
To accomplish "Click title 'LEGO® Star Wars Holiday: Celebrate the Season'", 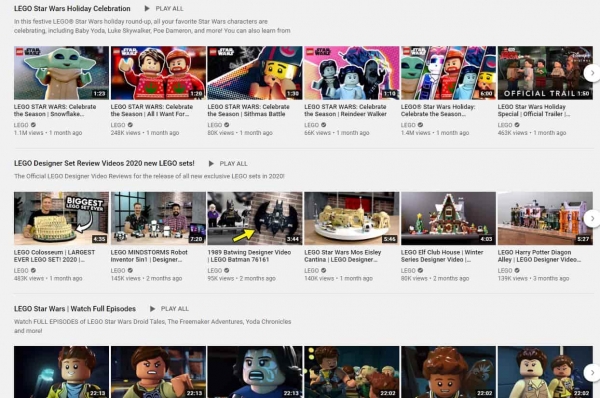I will click(438, 110).
